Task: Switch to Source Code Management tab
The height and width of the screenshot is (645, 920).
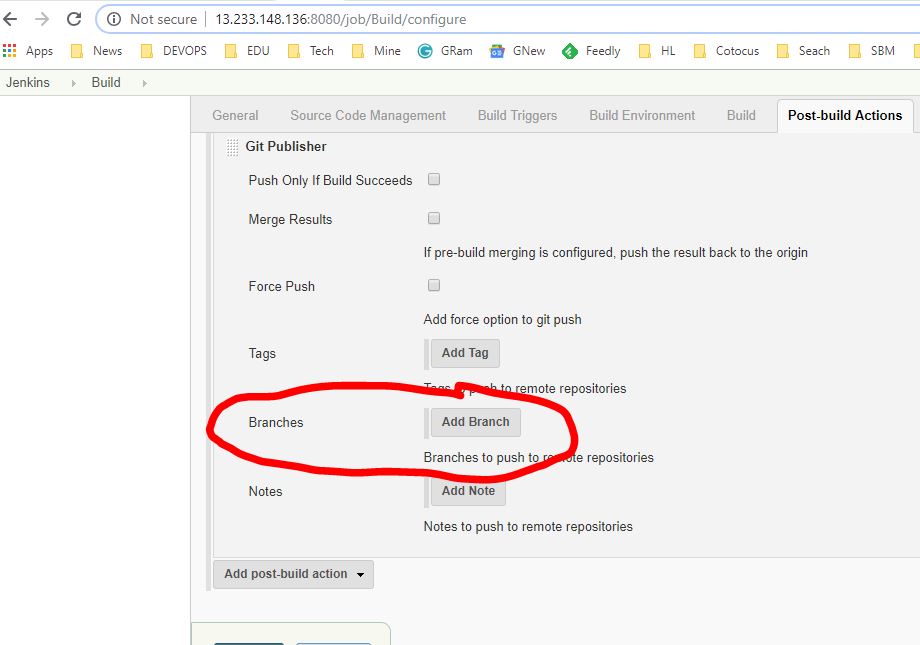Action: tap(368, 115)
